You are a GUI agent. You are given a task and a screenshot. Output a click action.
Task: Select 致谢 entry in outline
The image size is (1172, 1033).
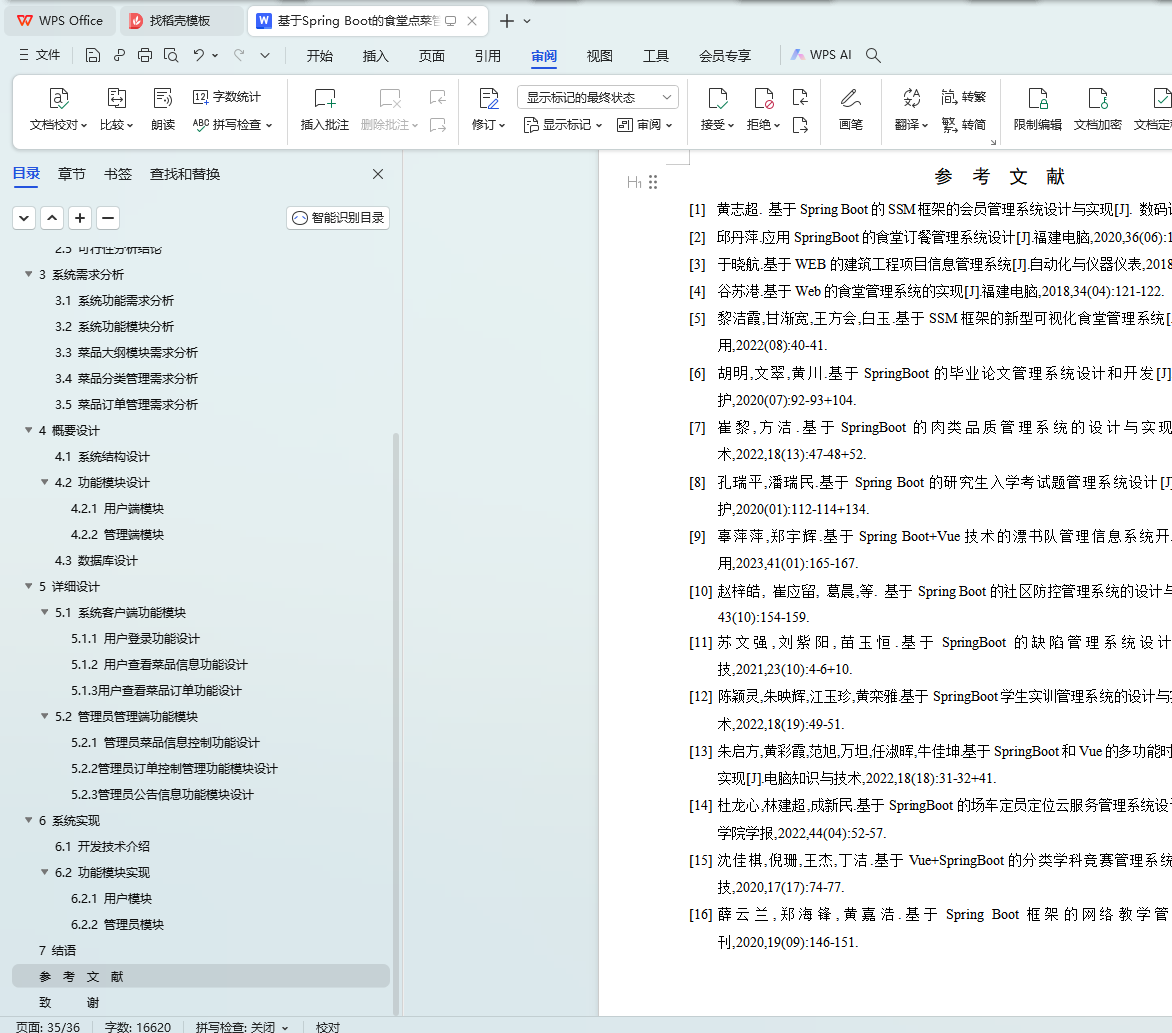tap(202, 1002)
